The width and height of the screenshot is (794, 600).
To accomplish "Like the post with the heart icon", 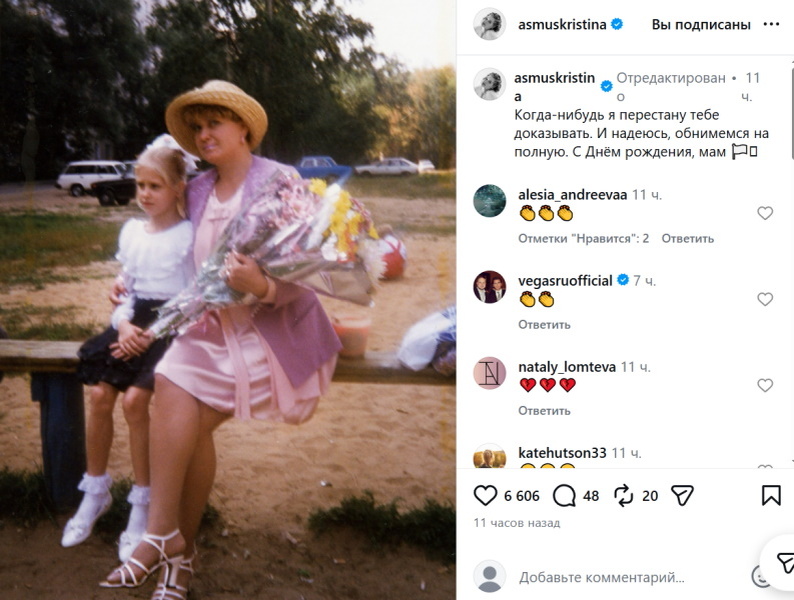I will click(x=485, y=495).
